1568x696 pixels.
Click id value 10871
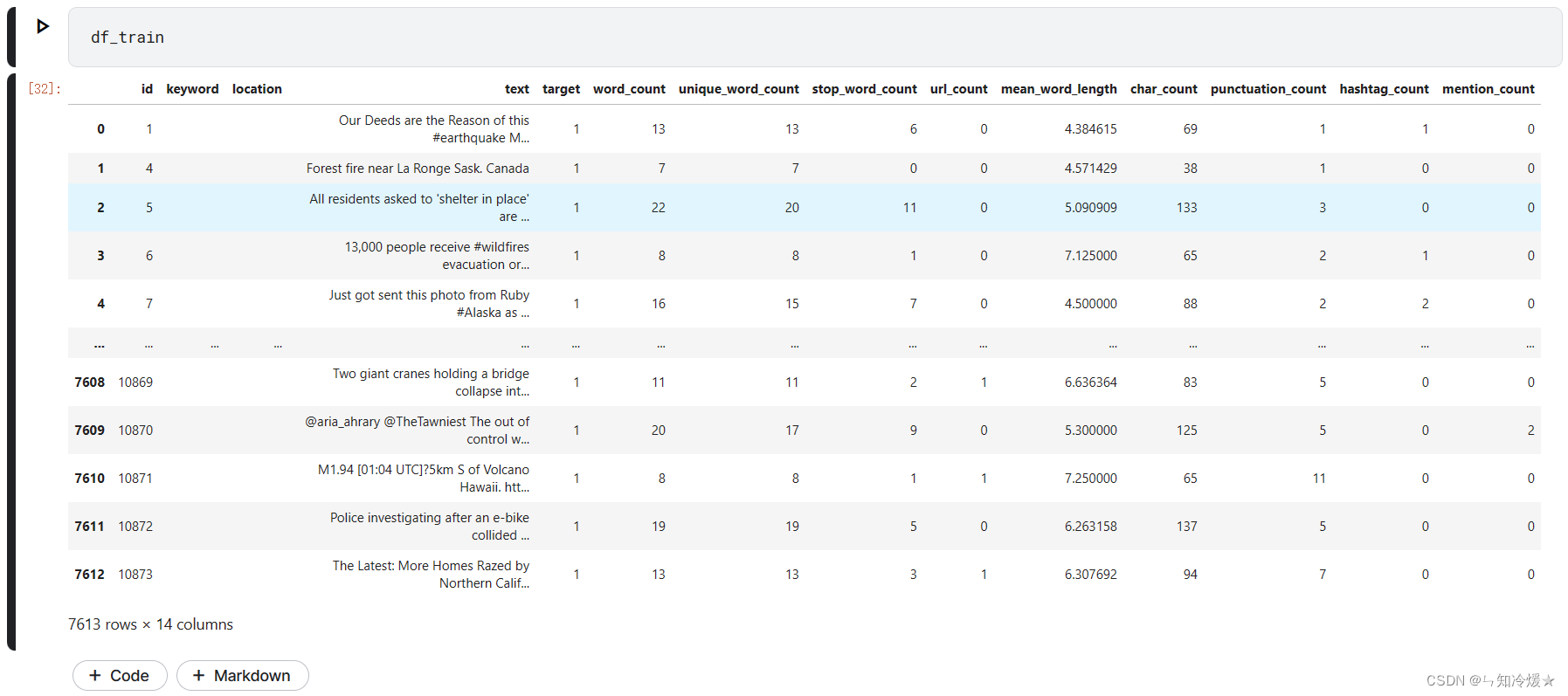135,479
